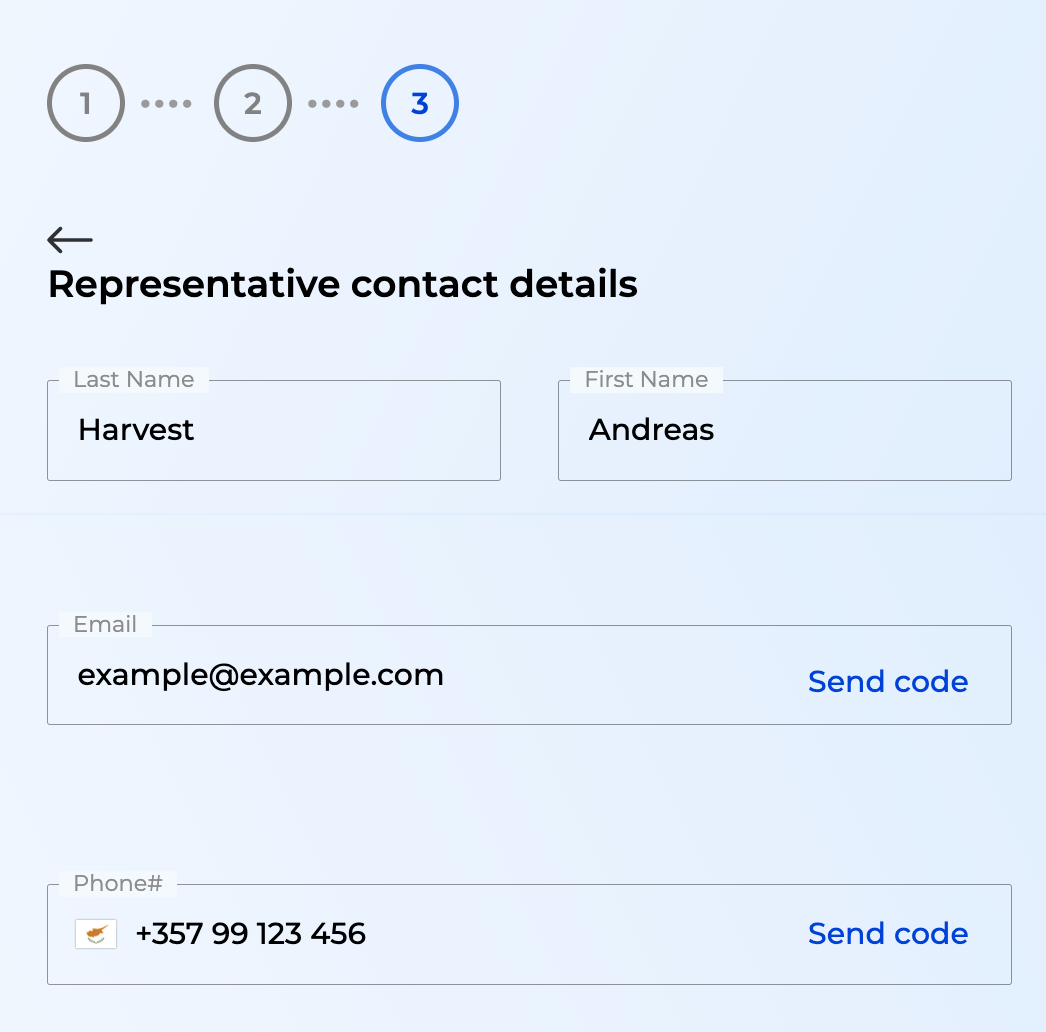
Task: Click the name Andreas in First Name
Action: 652,430
